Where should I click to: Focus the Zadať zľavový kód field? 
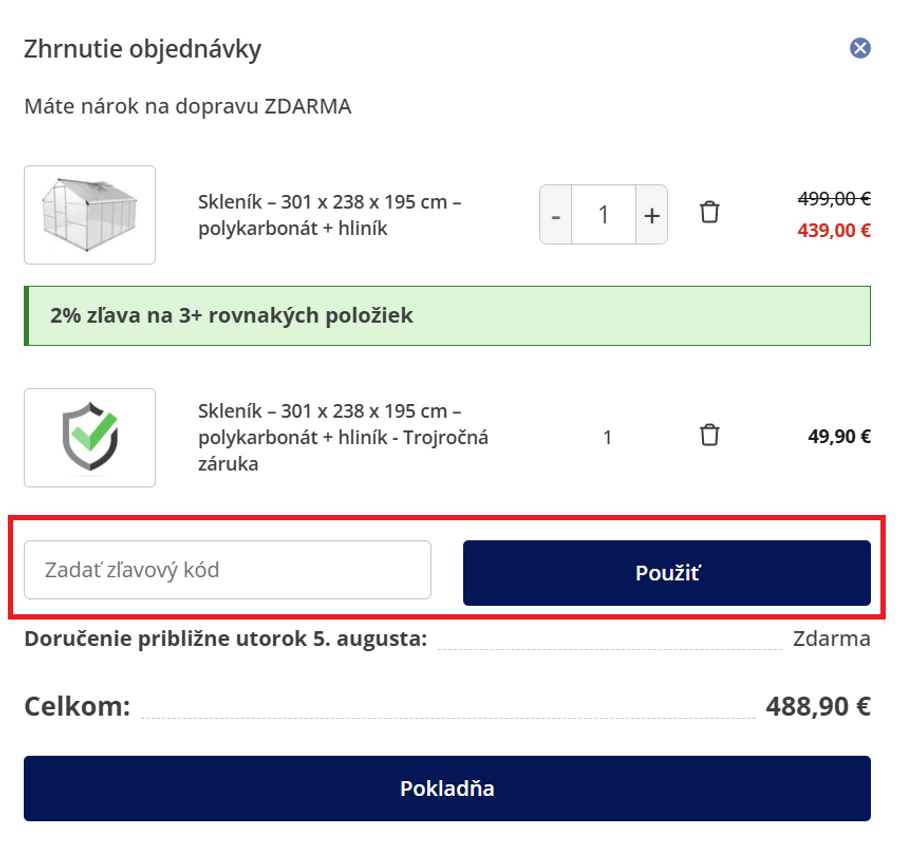(x=227, y=570)
